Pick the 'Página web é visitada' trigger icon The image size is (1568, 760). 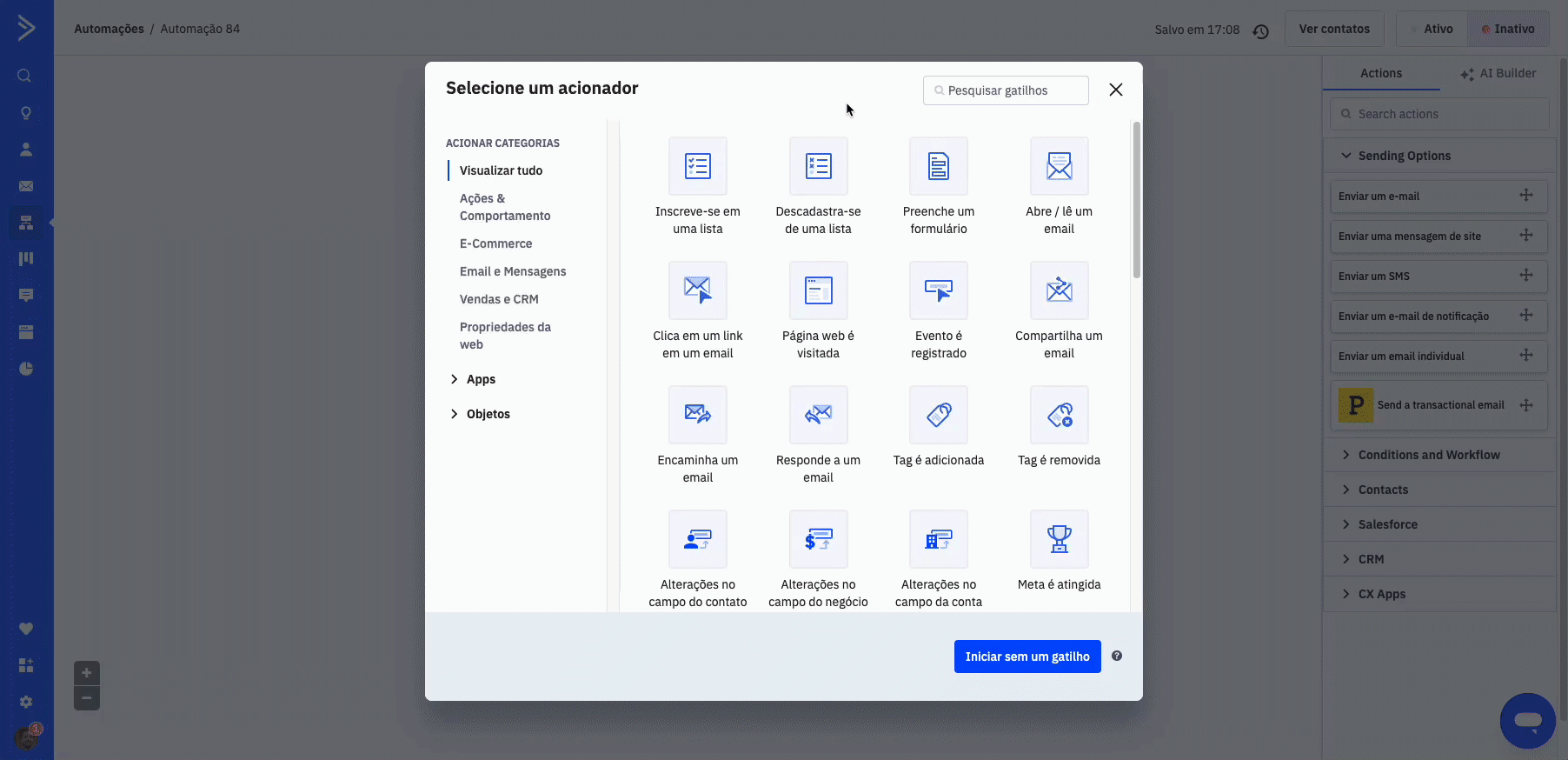click(x=818, y=290)
